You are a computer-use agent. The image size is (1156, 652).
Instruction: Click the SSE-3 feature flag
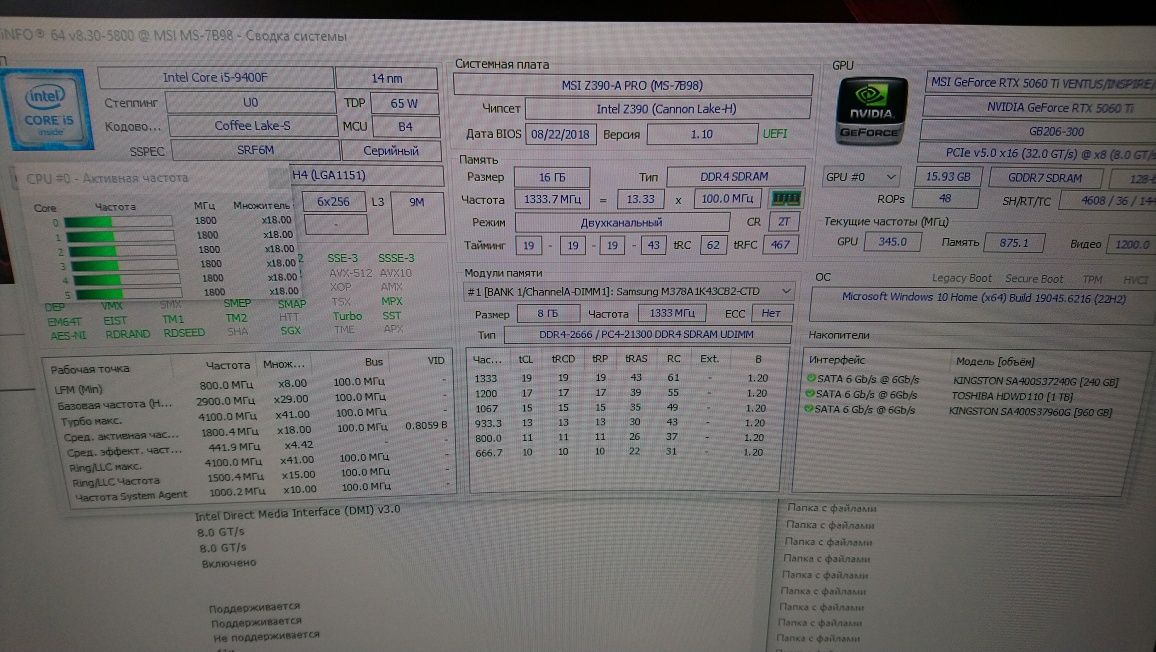pos(342,258)
